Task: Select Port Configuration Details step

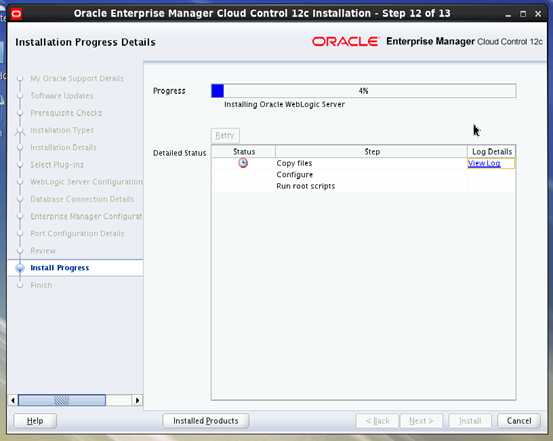Action: point(77,234)
